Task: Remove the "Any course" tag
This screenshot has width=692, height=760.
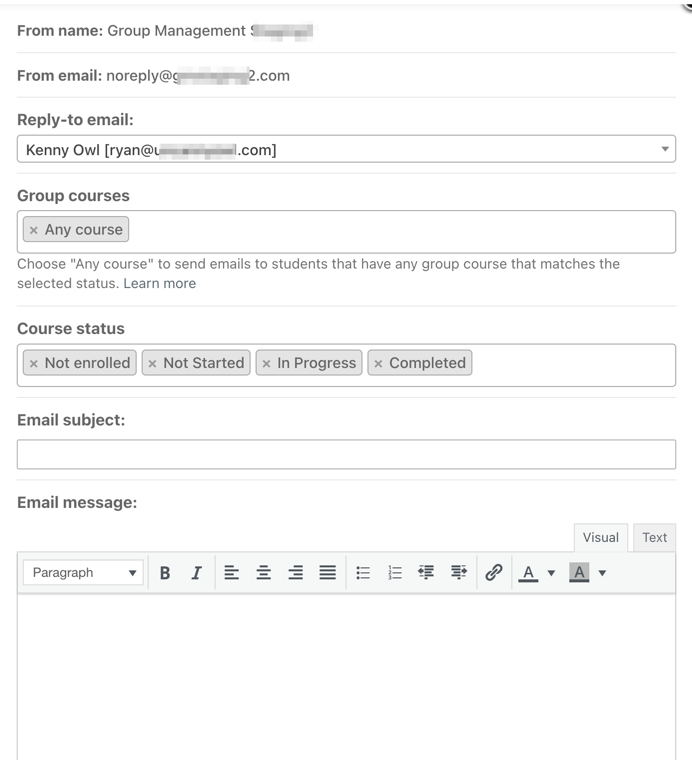Action: coord(33,230)
